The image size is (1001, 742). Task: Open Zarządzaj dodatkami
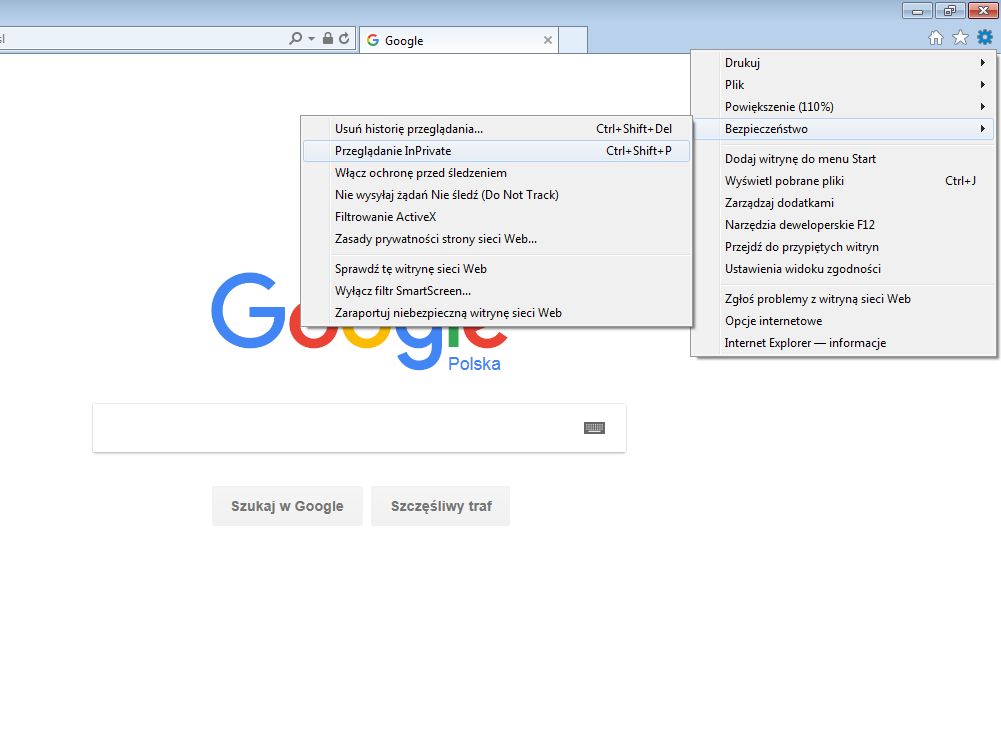843,202
